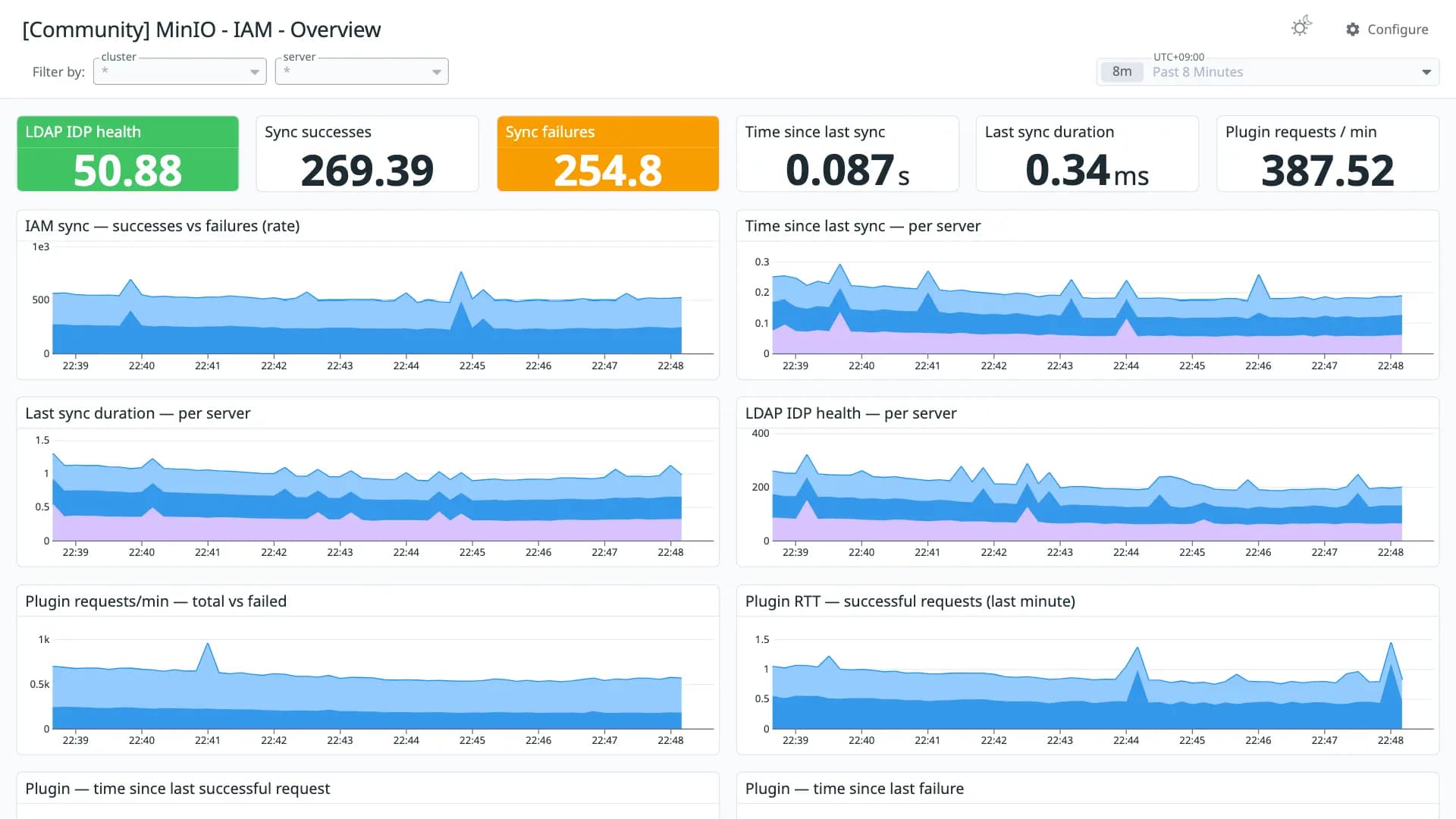Click the dashboard title MinIO IAM Overview

tap(202, 30)
